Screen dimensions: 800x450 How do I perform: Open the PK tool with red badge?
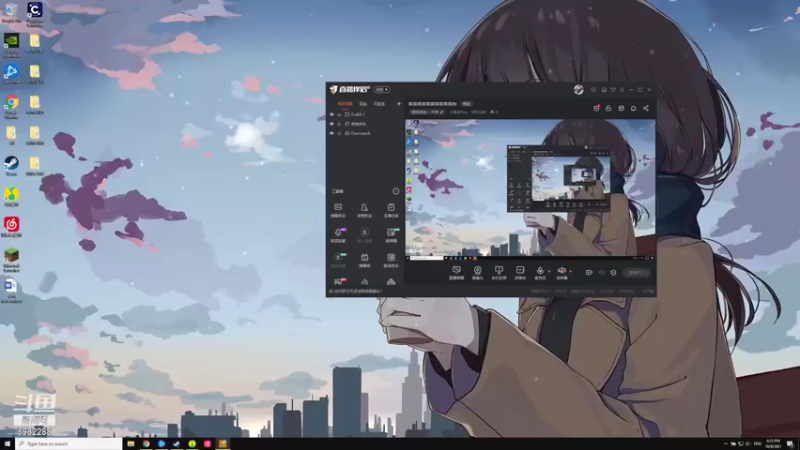pyautogui.click(x=338, y=282)
